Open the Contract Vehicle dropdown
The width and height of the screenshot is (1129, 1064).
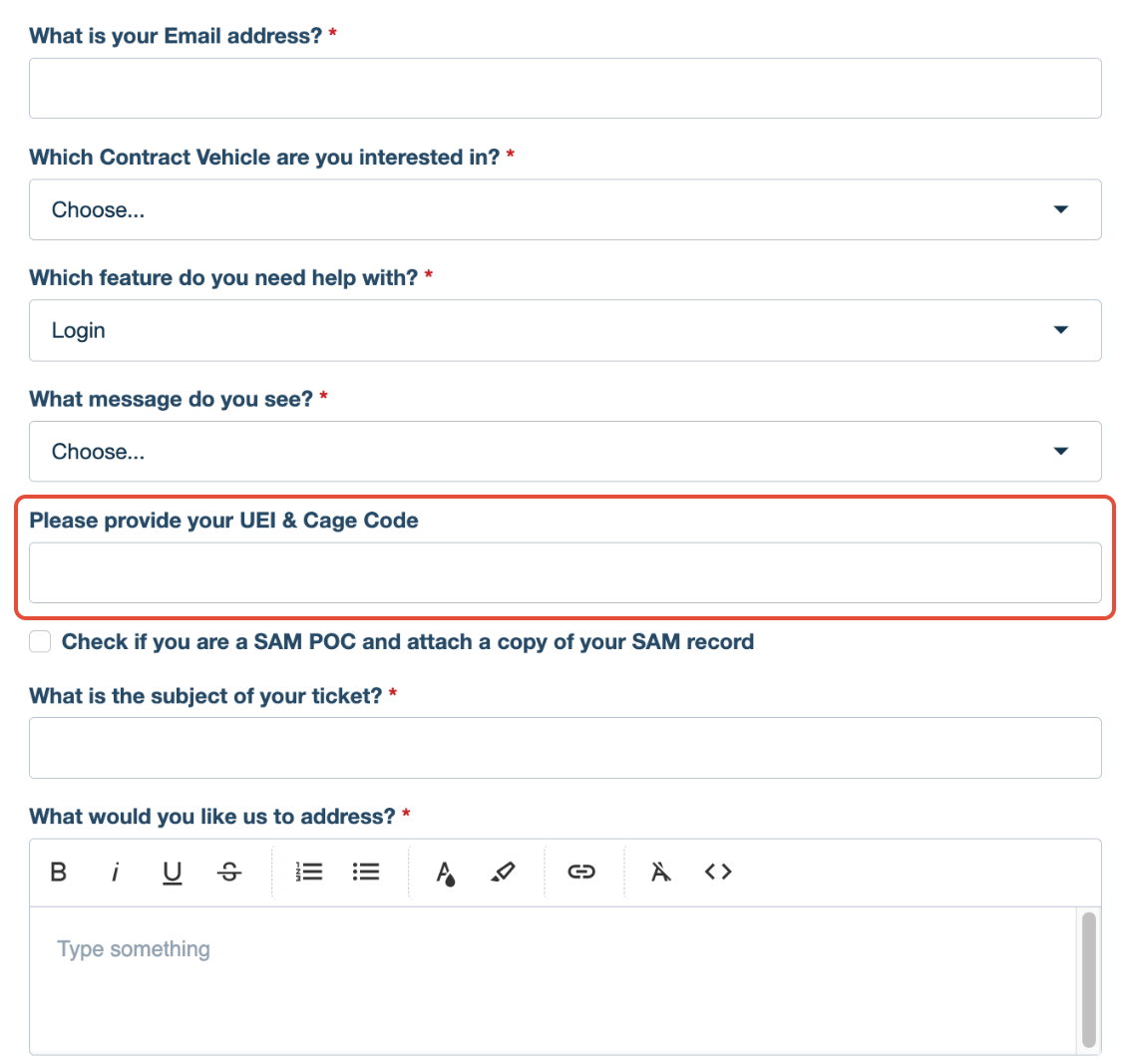tap(564, 209)
